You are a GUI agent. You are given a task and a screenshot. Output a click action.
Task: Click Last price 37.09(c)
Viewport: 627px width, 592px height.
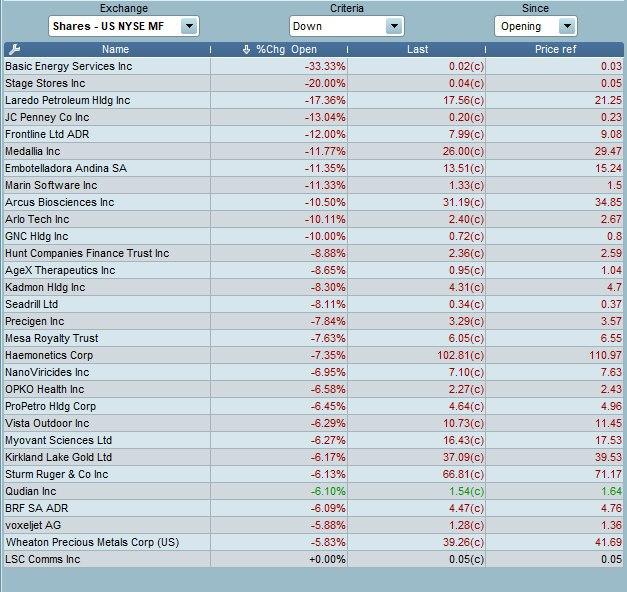(463, 457)
